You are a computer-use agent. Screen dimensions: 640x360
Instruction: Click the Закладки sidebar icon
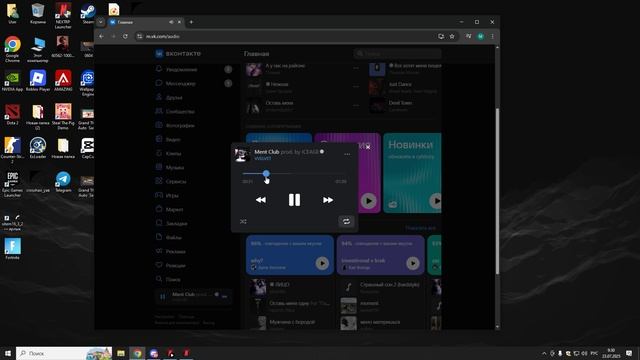(x=159, y=223)
